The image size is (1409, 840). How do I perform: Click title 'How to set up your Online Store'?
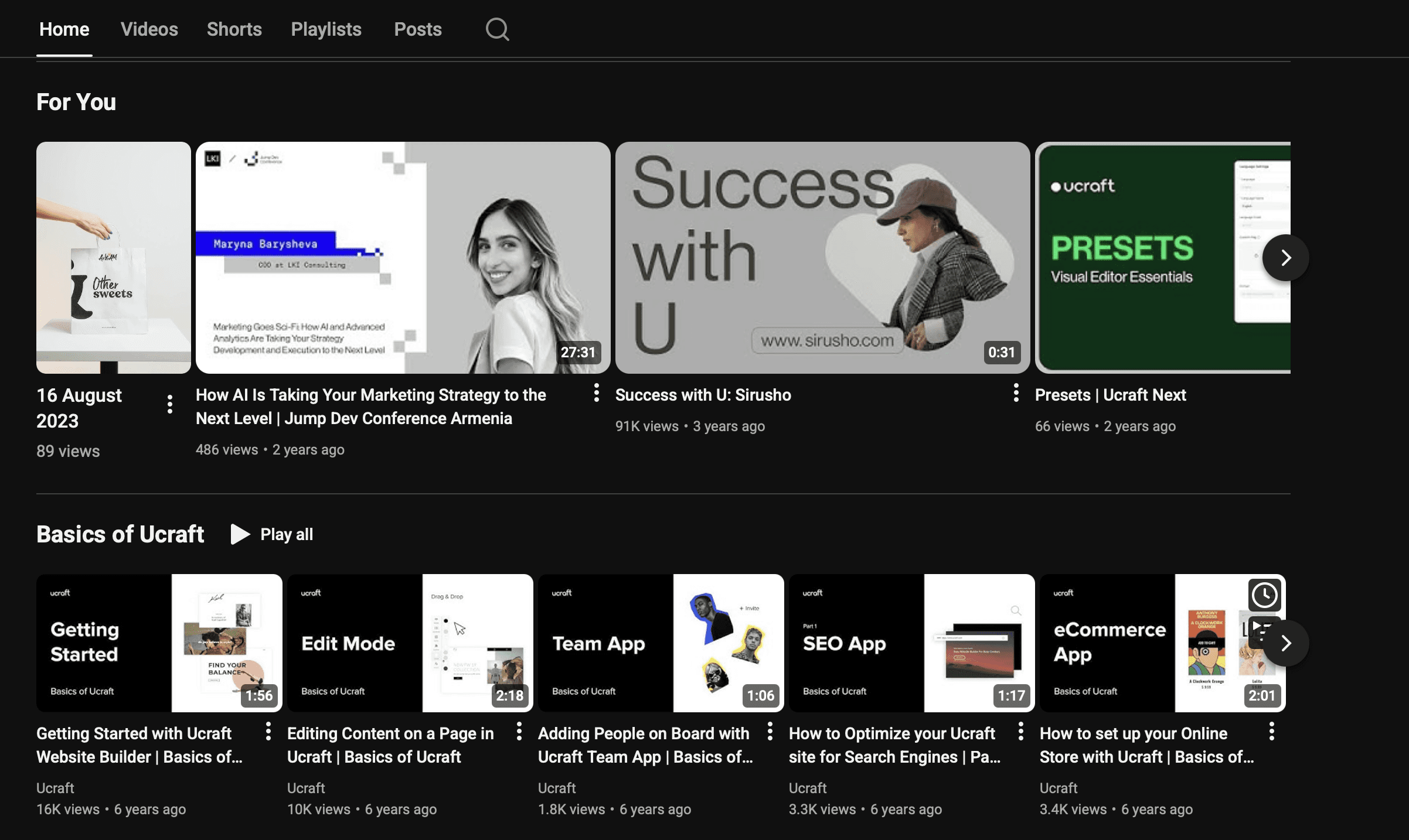point(1147,745)
